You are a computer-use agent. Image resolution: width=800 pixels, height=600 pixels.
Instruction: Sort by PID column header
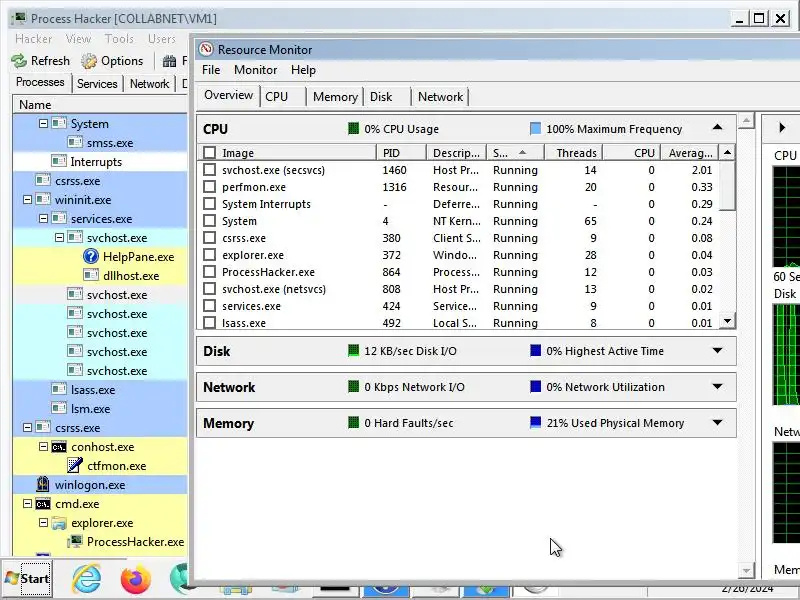point(401,153)
